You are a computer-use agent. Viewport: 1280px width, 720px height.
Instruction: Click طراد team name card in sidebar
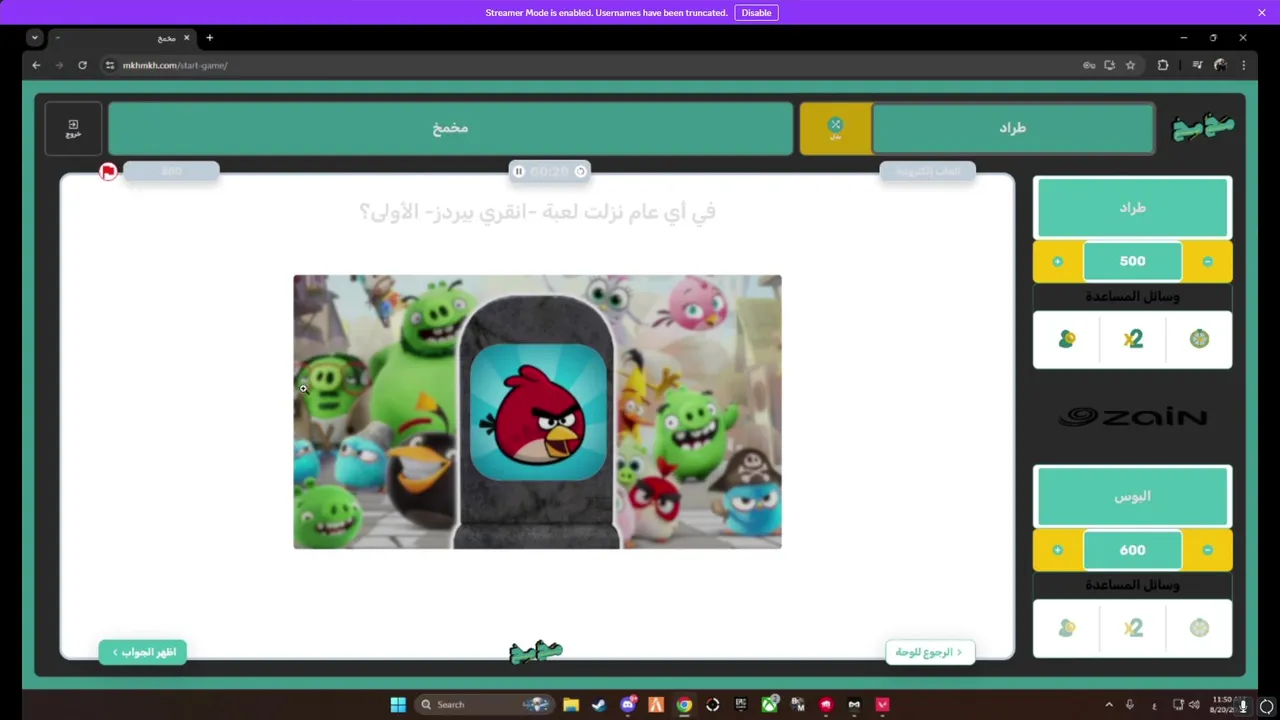(1132, 208)
